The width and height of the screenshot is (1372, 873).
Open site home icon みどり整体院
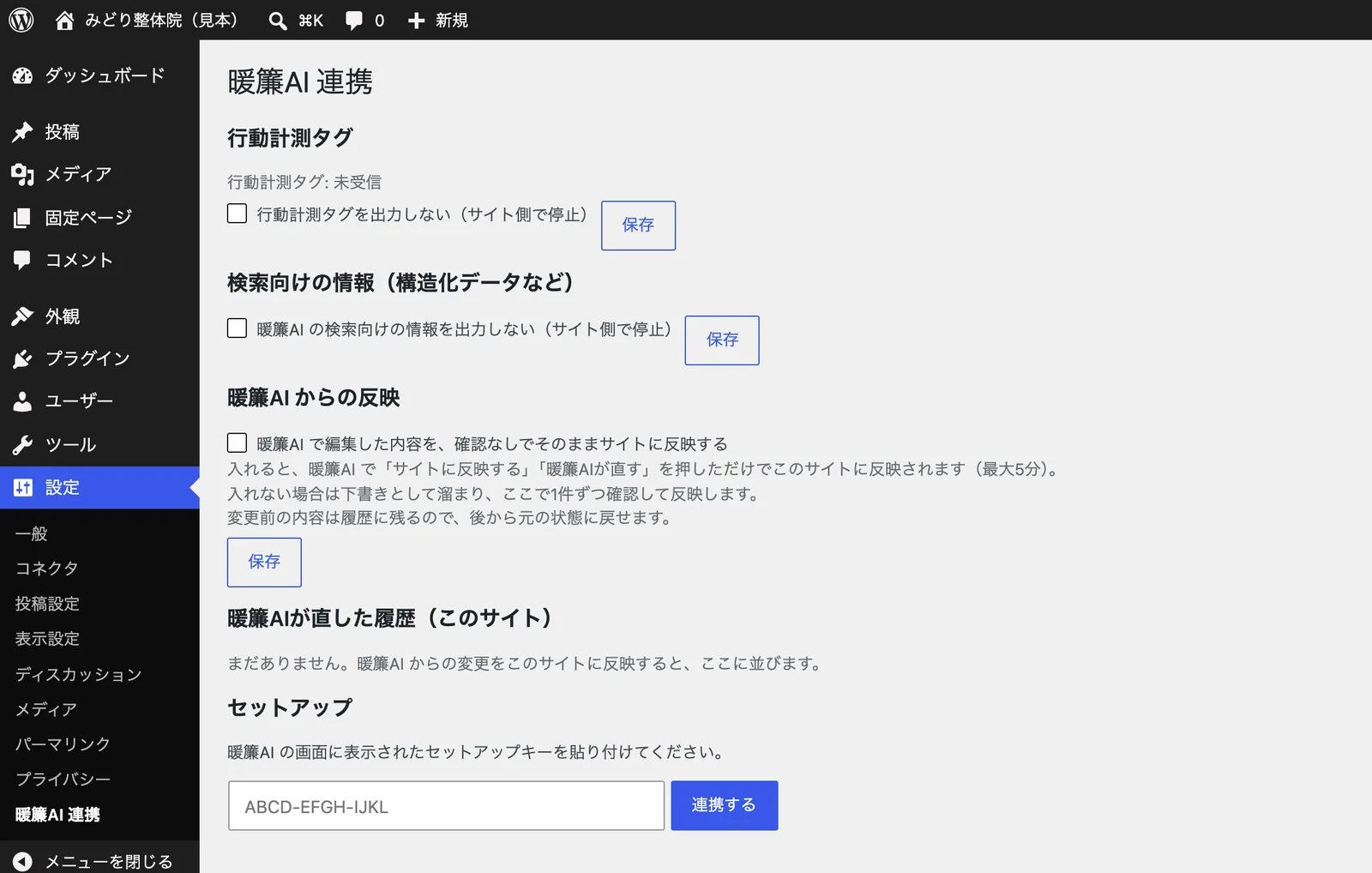(64, 21)
